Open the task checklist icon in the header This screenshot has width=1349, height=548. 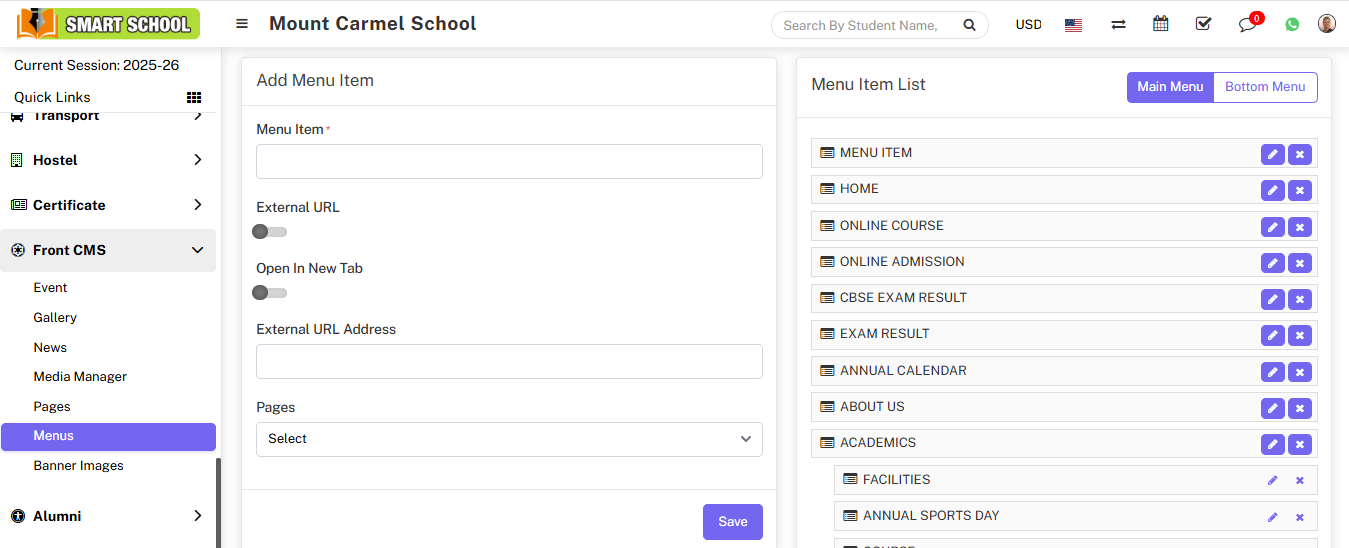click(x=1203, y=24)
